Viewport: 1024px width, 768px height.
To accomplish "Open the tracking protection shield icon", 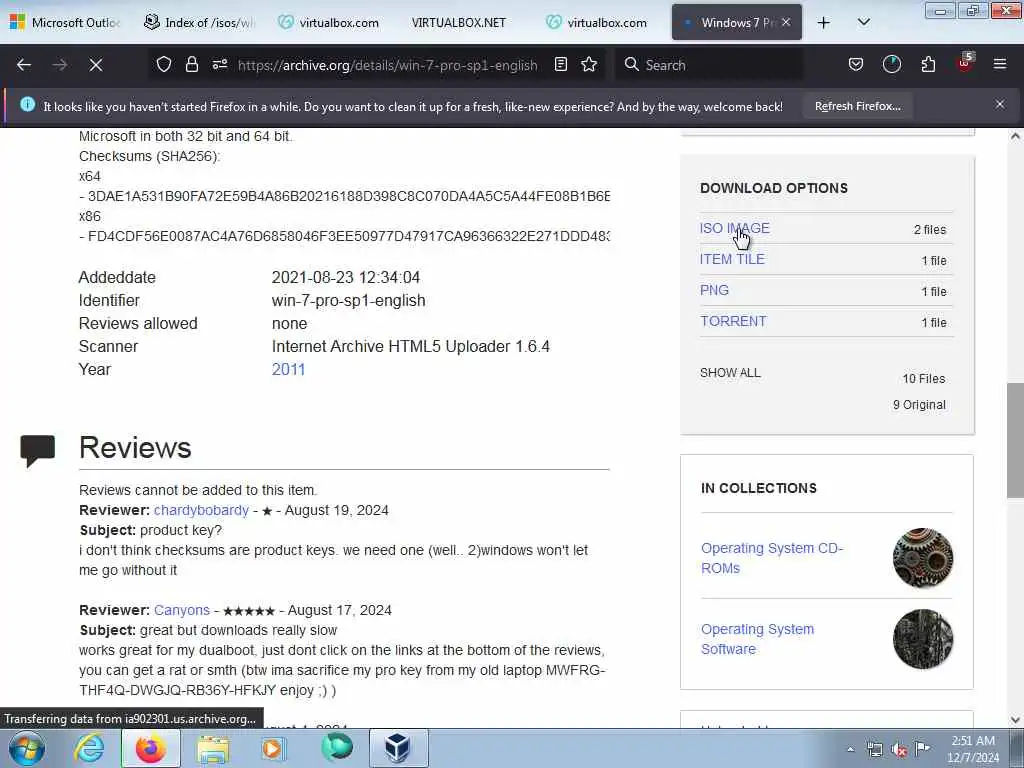I will 164,65.
